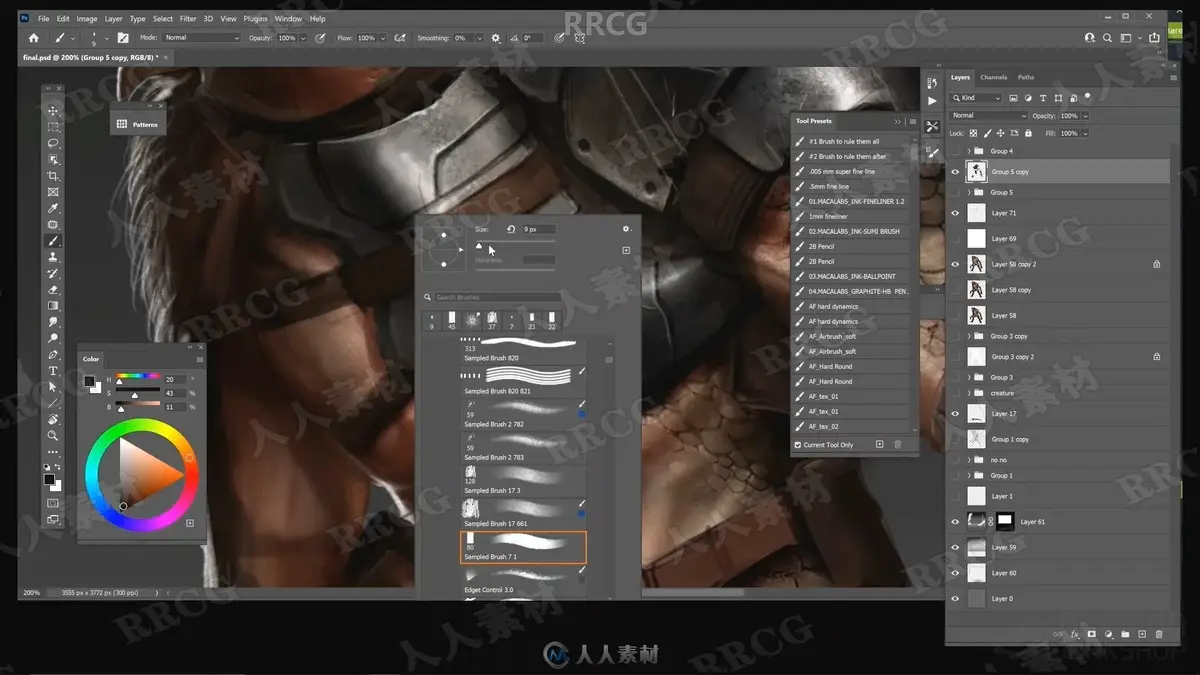Choose the MACALABS INK-BALLPOINT preset
This screenshot has height=675, width=1200.
pos(852,276)
